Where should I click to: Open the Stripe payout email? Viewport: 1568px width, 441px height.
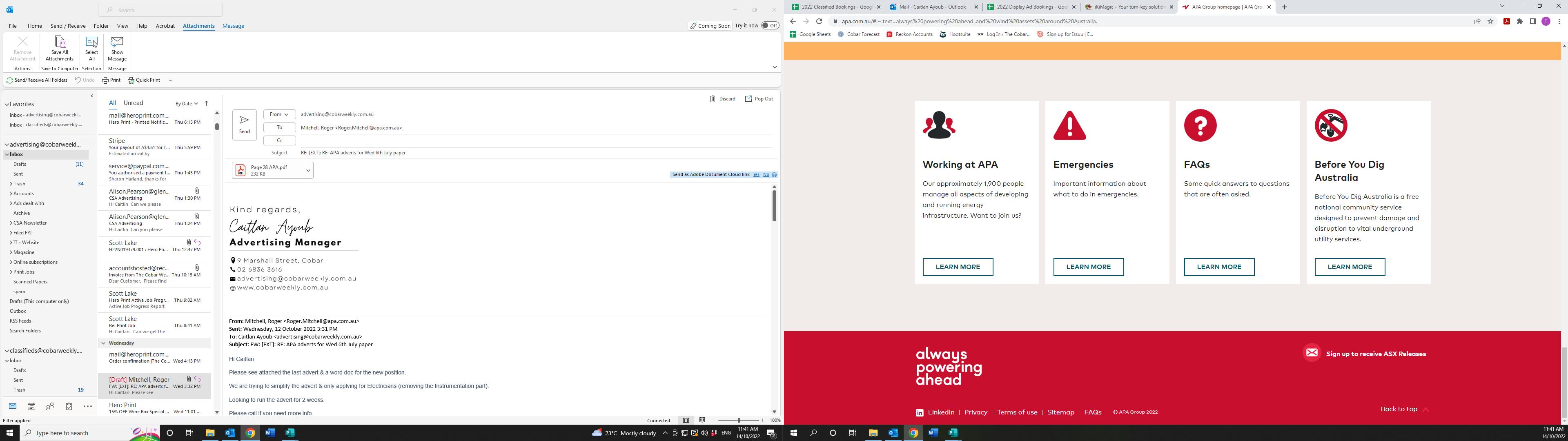(x=154, y=147)
